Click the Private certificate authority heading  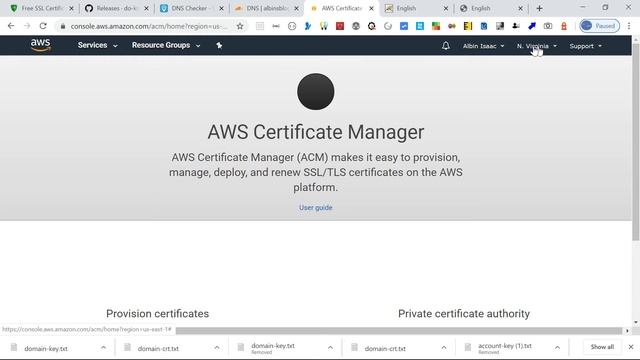[464, 313]
